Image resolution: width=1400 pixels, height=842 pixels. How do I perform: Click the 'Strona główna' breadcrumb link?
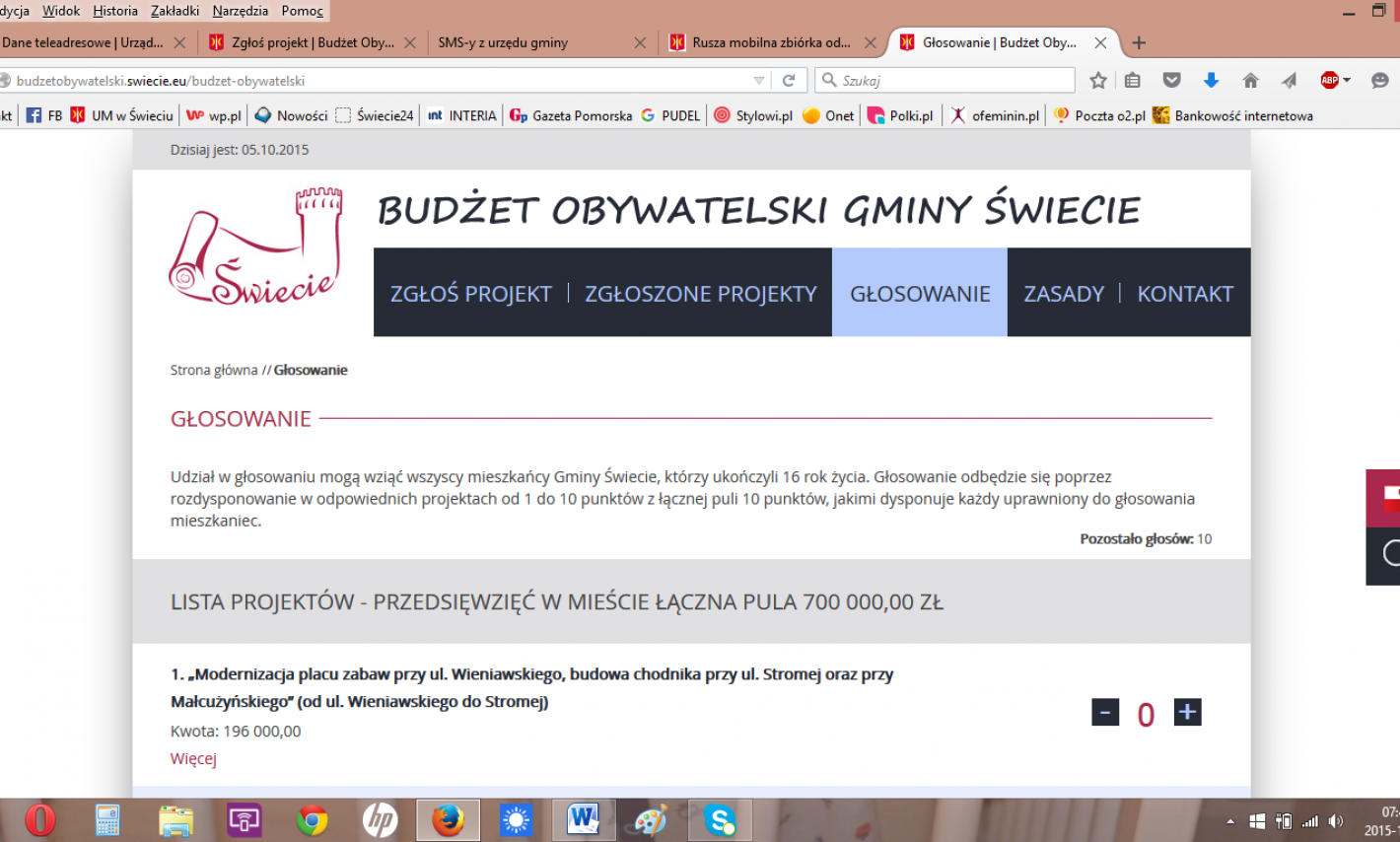[214, 371]
